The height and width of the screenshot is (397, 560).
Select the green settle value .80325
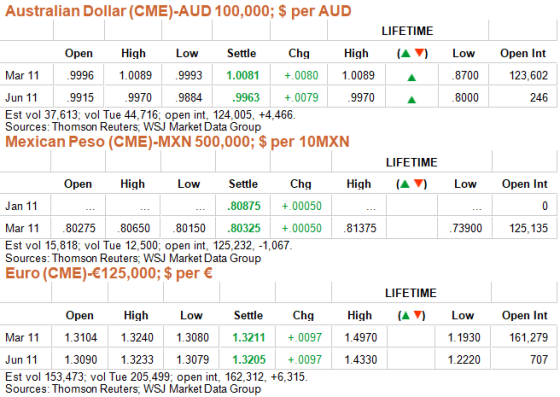click(244, 228)
